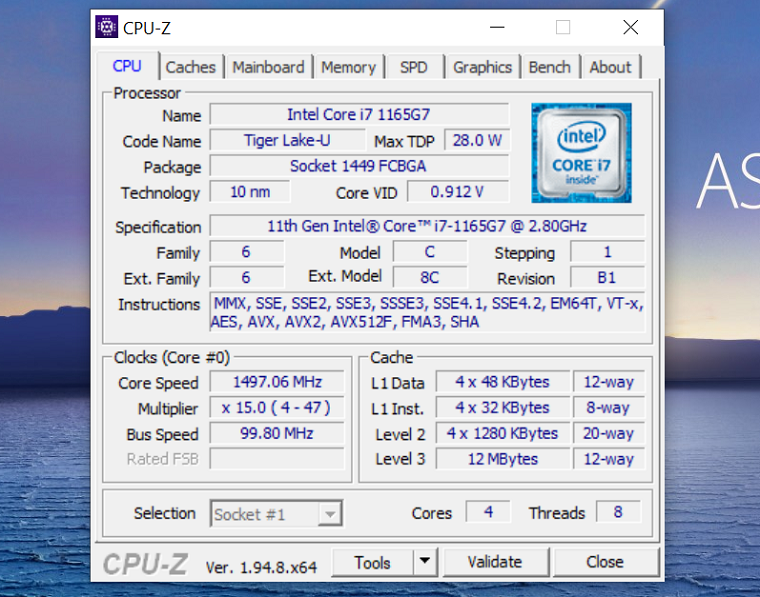Open the SPD tab
The image size is (760, 597).
414,67
